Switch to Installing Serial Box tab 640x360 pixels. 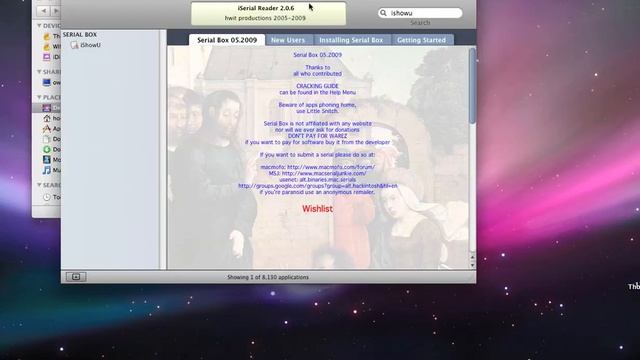[351, 40]
